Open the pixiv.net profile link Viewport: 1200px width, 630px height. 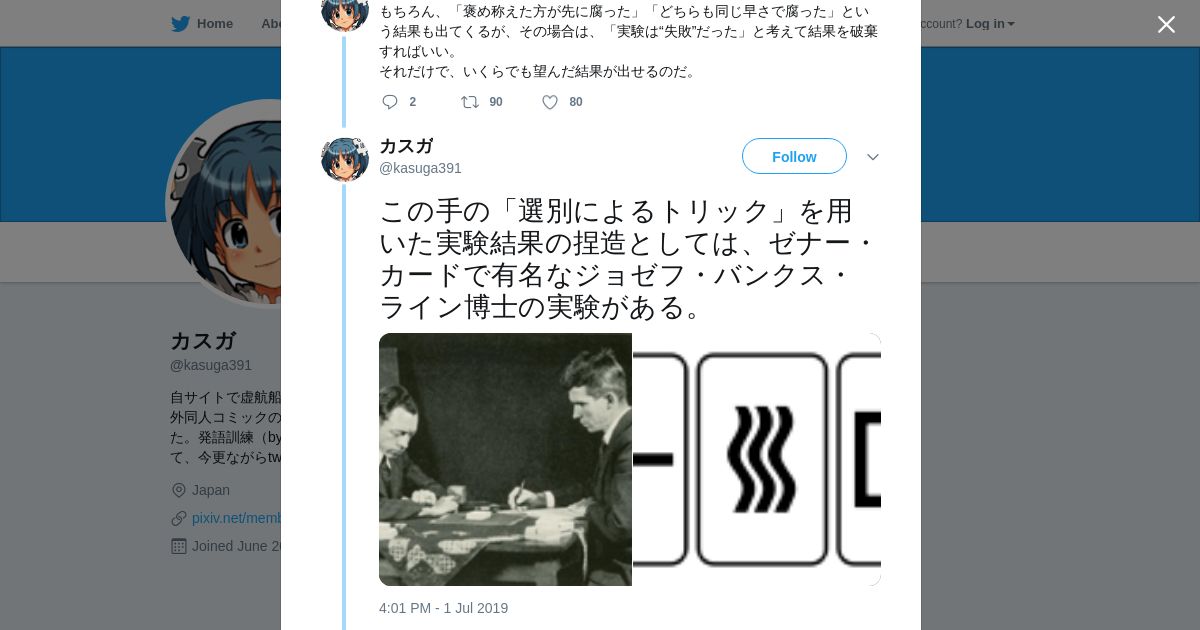tap(237, 518)
